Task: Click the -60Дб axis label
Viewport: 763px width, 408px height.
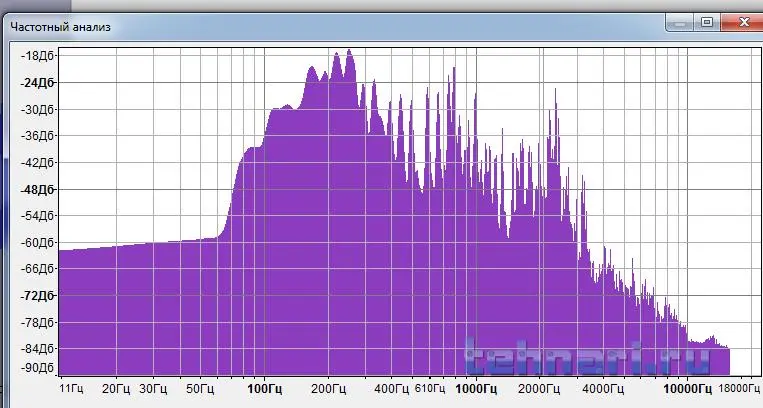Action: tap(37, 242)
